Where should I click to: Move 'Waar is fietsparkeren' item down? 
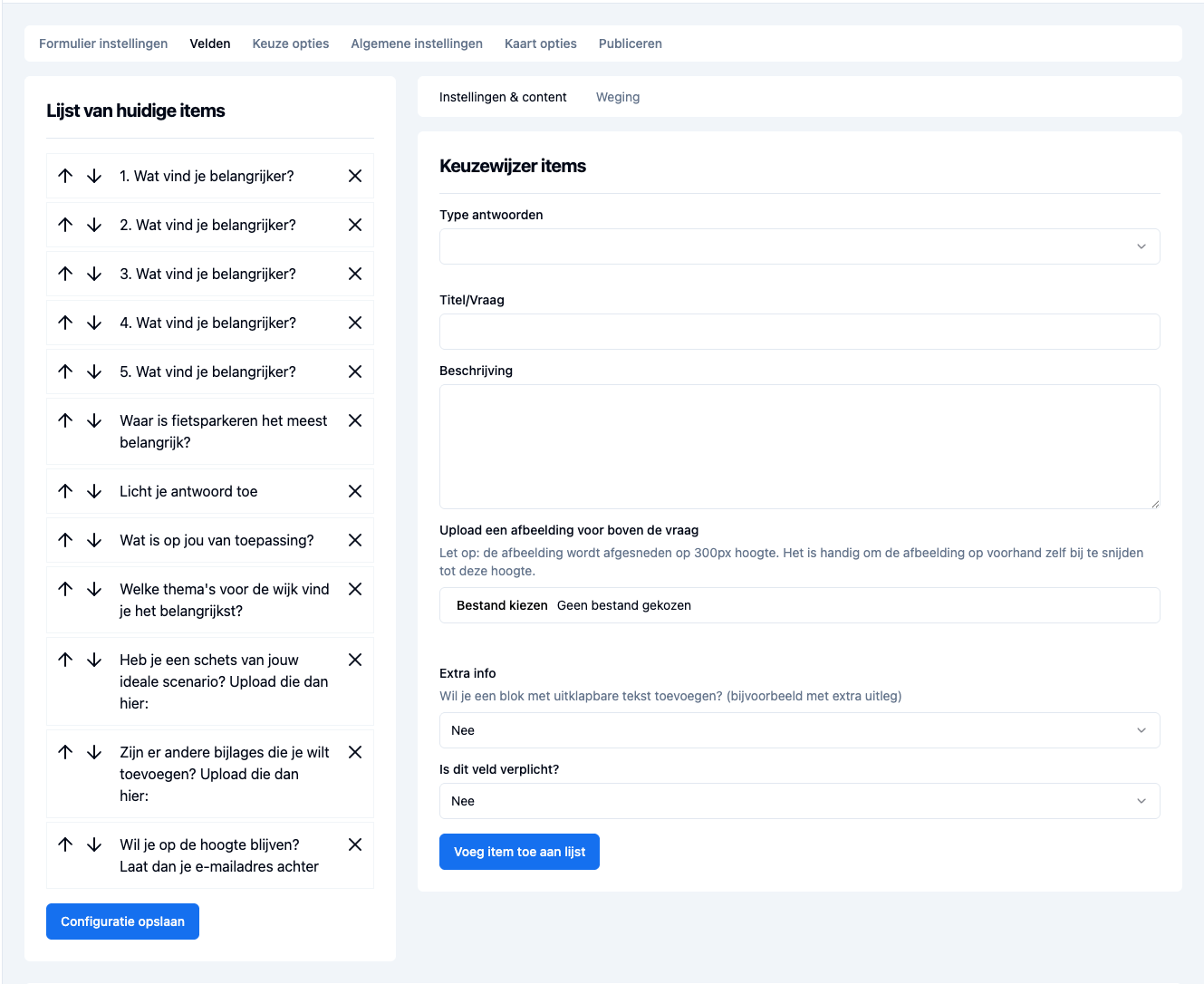click(x=94, y=420)
